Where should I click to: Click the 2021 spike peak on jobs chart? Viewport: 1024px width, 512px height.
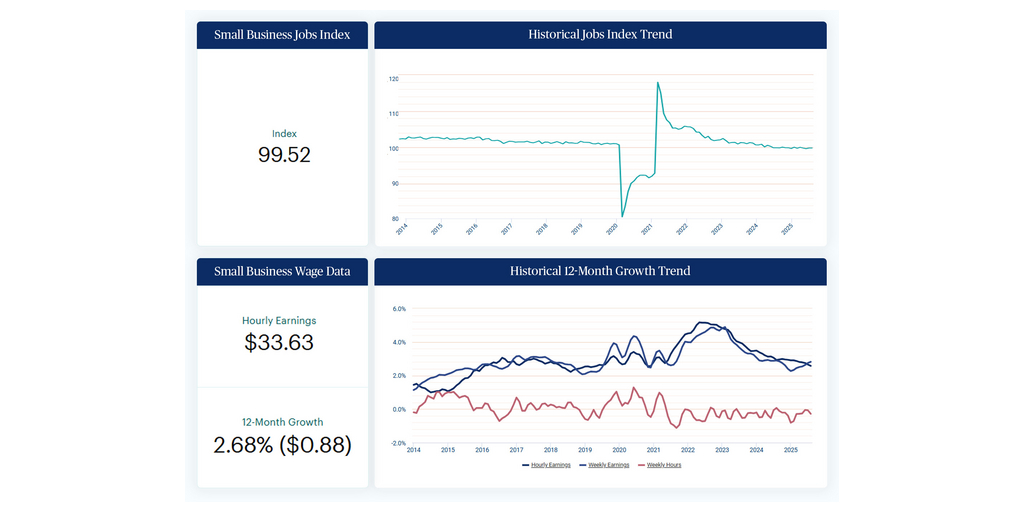pyautogui.click(x=657, y=83)
